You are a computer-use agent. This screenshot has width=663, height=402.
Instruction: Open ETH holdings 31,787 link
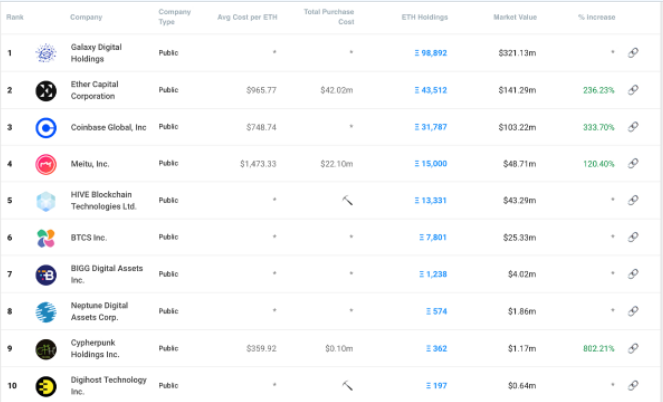430,127
